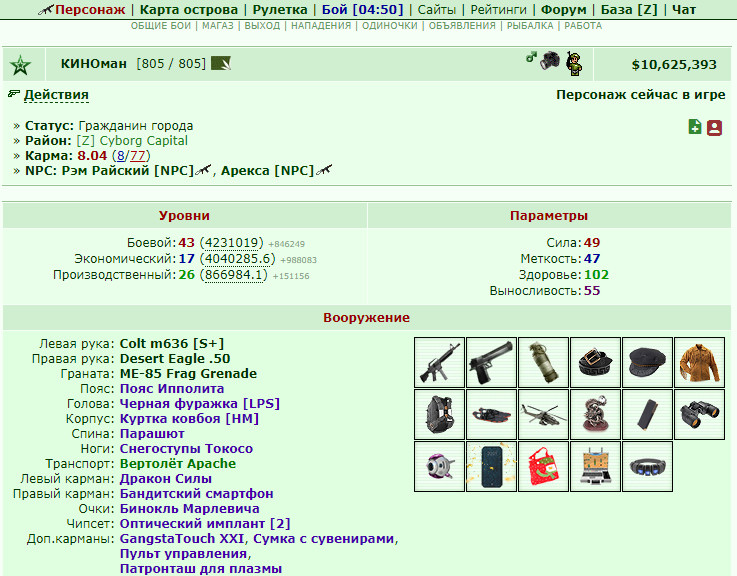Click the red contact card icon
The image size is (737, 576).
pyautogui.click(x=714, y=127)
